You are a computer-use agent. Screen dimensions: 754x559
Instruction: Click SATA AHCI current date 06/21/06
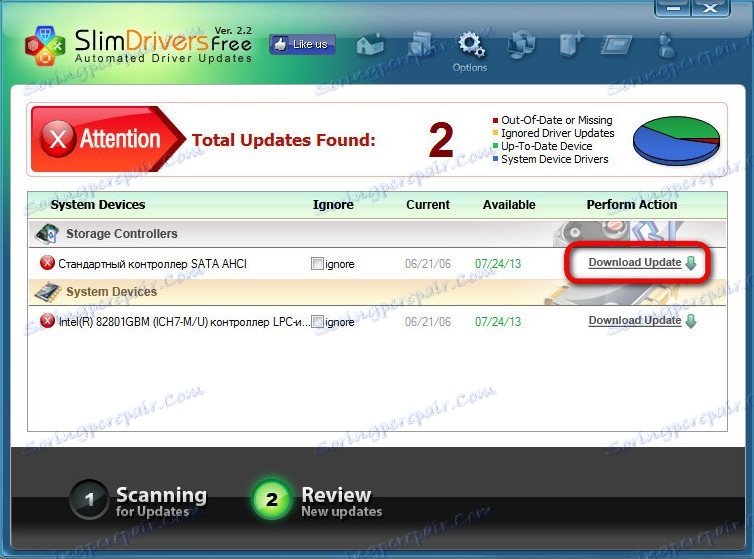(x=428, y=264)
